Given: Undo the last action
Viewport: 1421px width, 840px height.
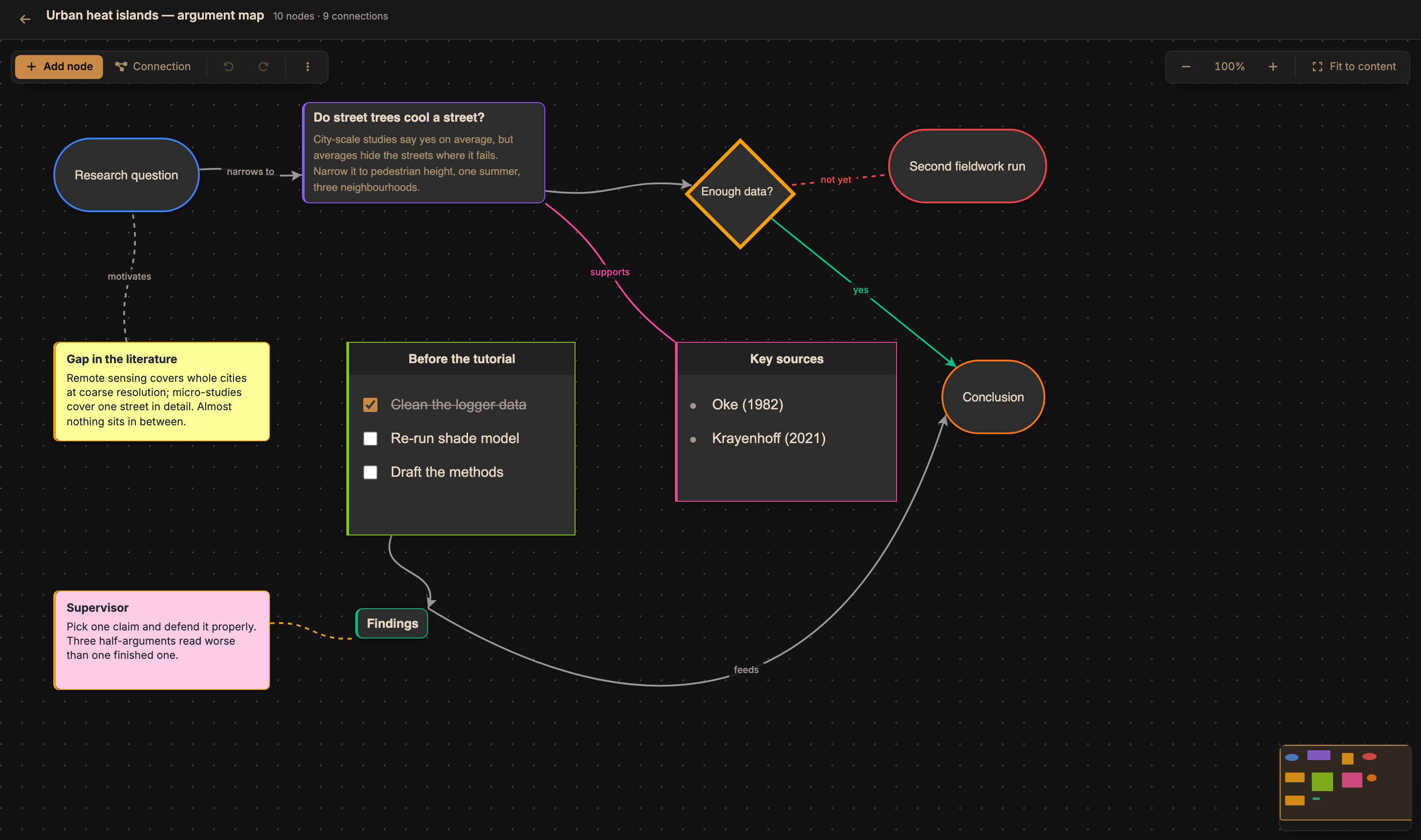Looking at the screenshot, I should [228, 67].
